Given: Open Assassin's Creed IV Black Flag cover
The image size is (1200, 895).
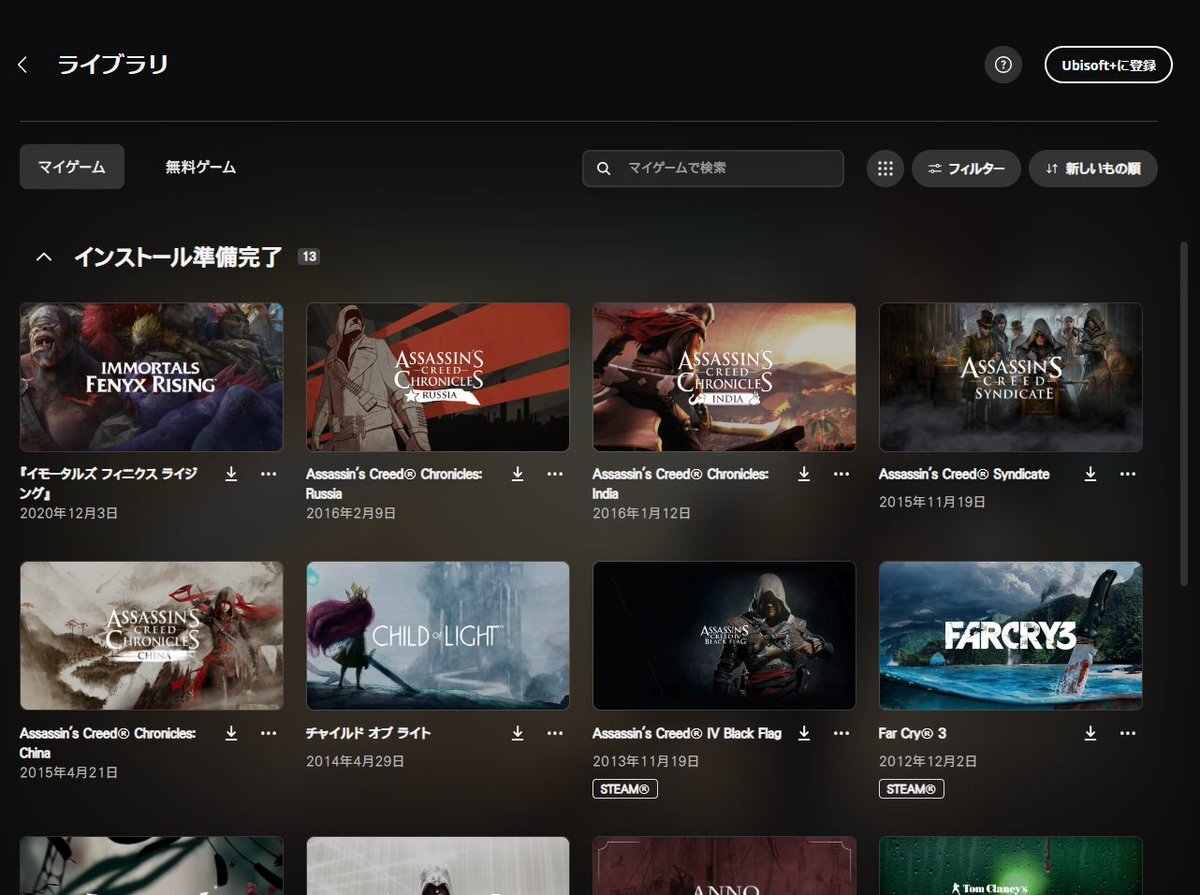Looking at the screenshot, I should 724,635.
